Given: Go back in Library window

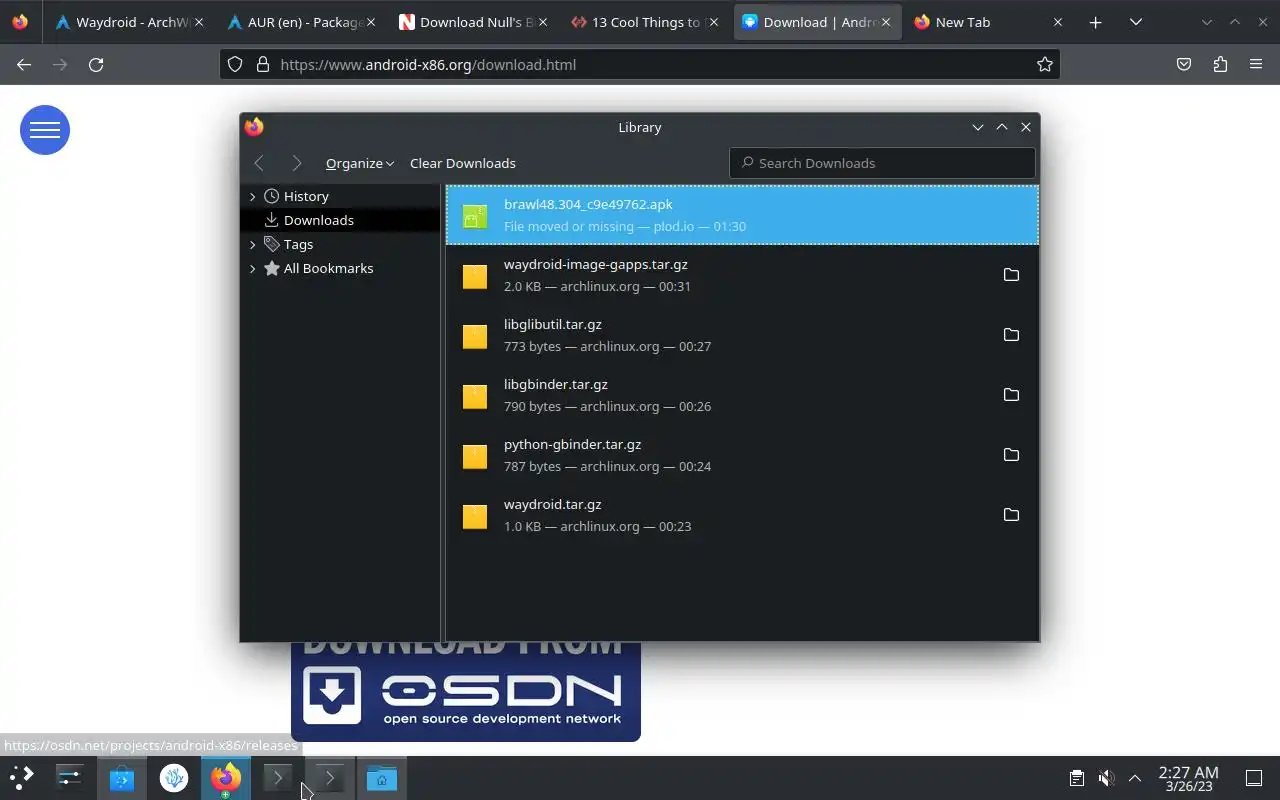Looking at the screenshot, I should coord(259,163).
